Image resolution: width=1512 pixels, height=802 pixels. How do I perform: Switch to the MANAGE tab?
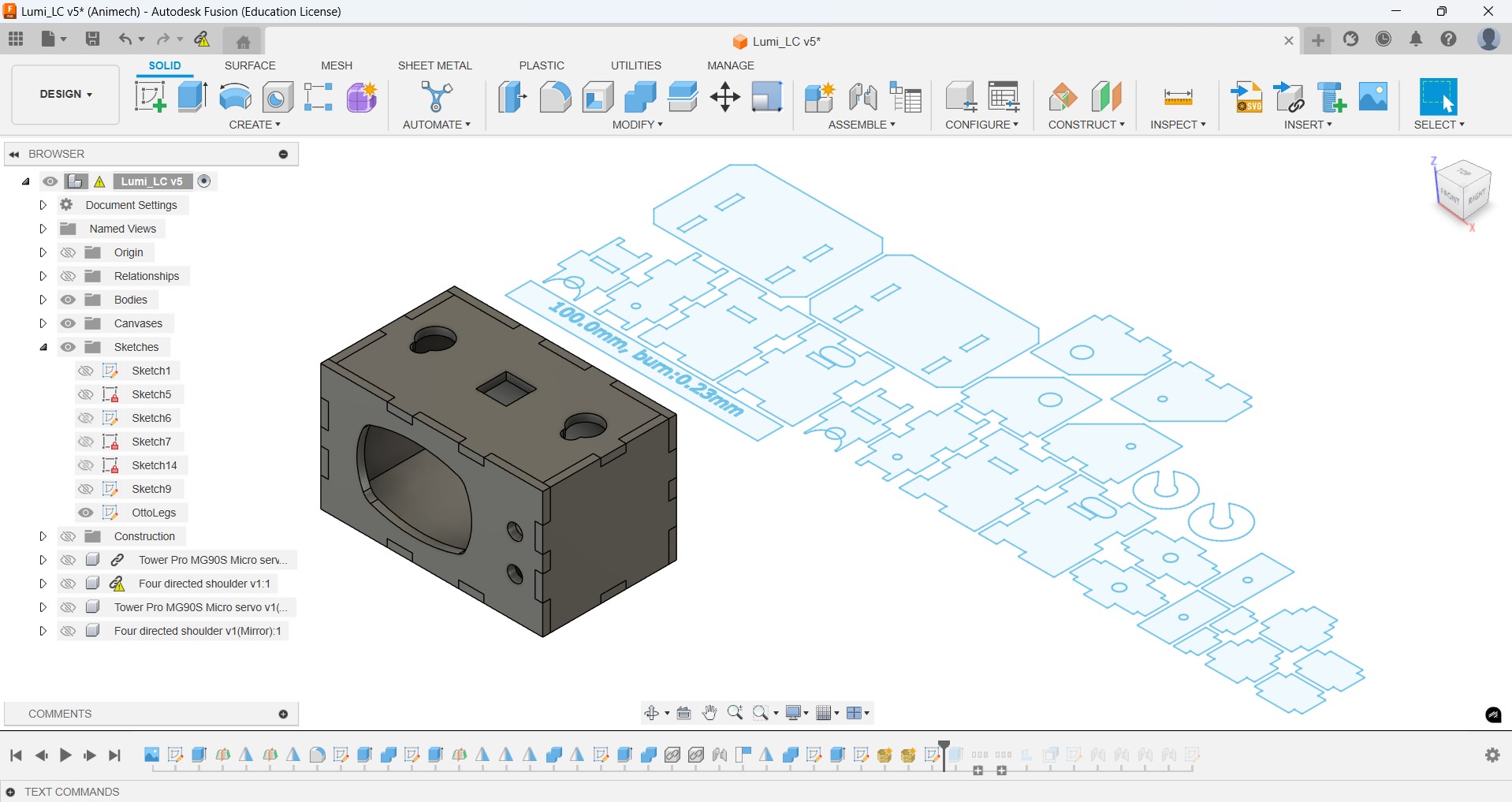(731, 65)
